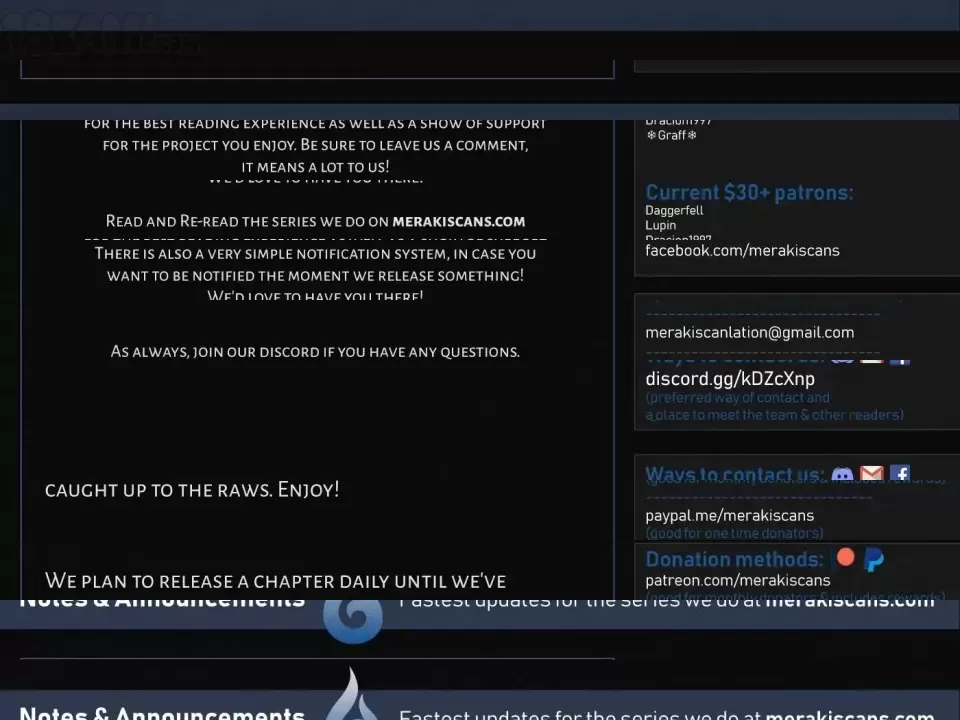This screenshot has width=960, height=720.
Task: Click the Gmail envelope icon
Action: 871,475
